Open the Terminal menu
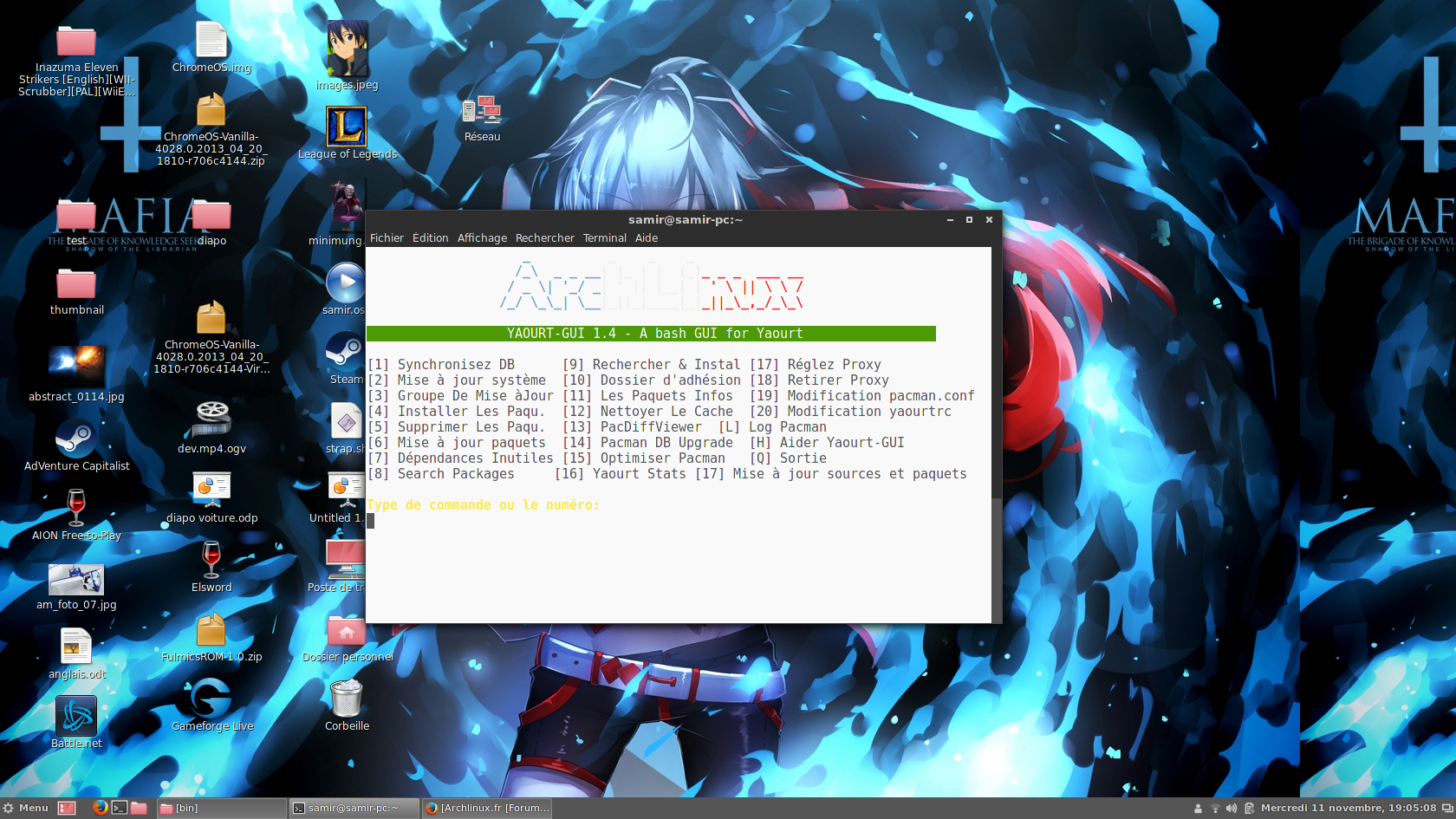Screen dimensions: 1456x819 (x=605, y=238)
